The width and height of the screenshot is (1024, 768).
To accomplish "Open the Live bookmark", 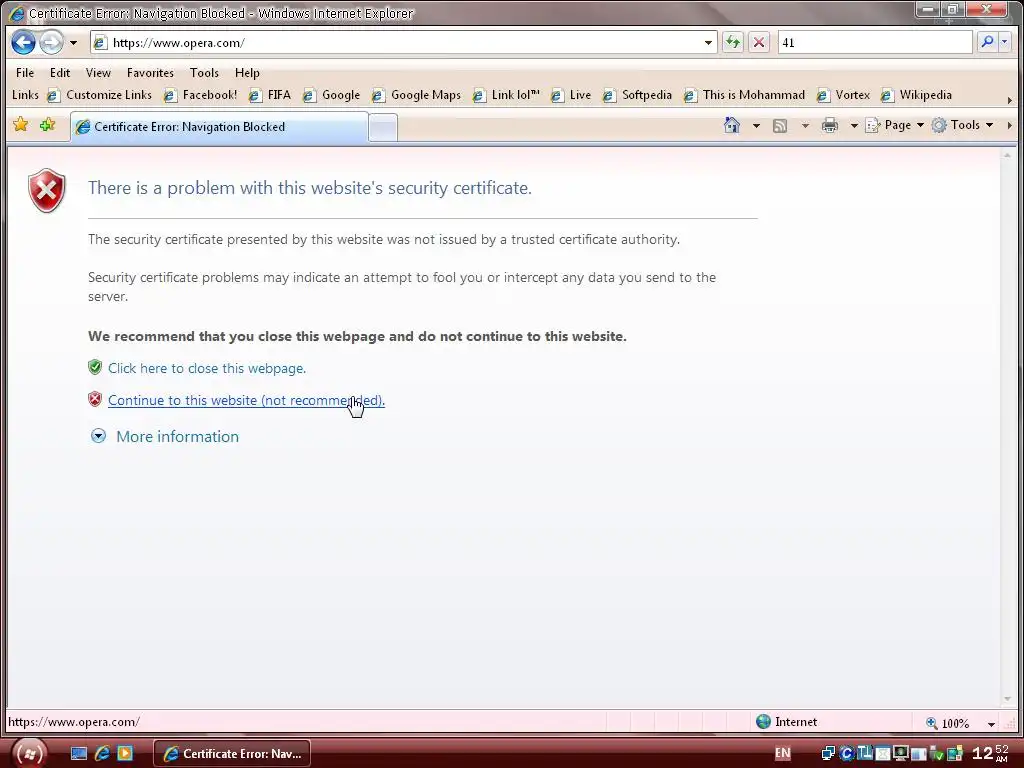I will (x=571, y=95).
